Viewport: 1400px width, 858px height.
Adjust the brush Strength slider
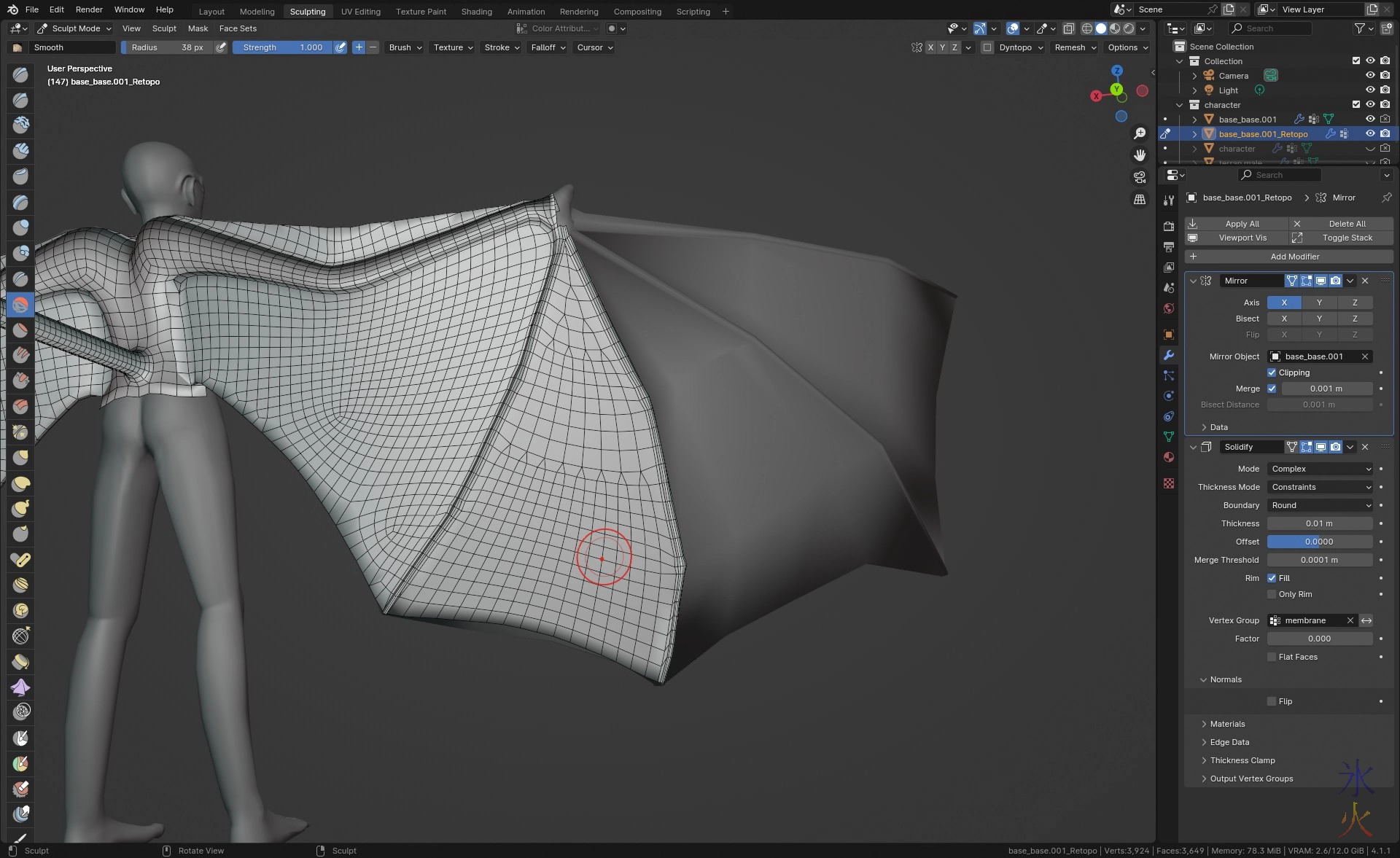click(282, 47)
